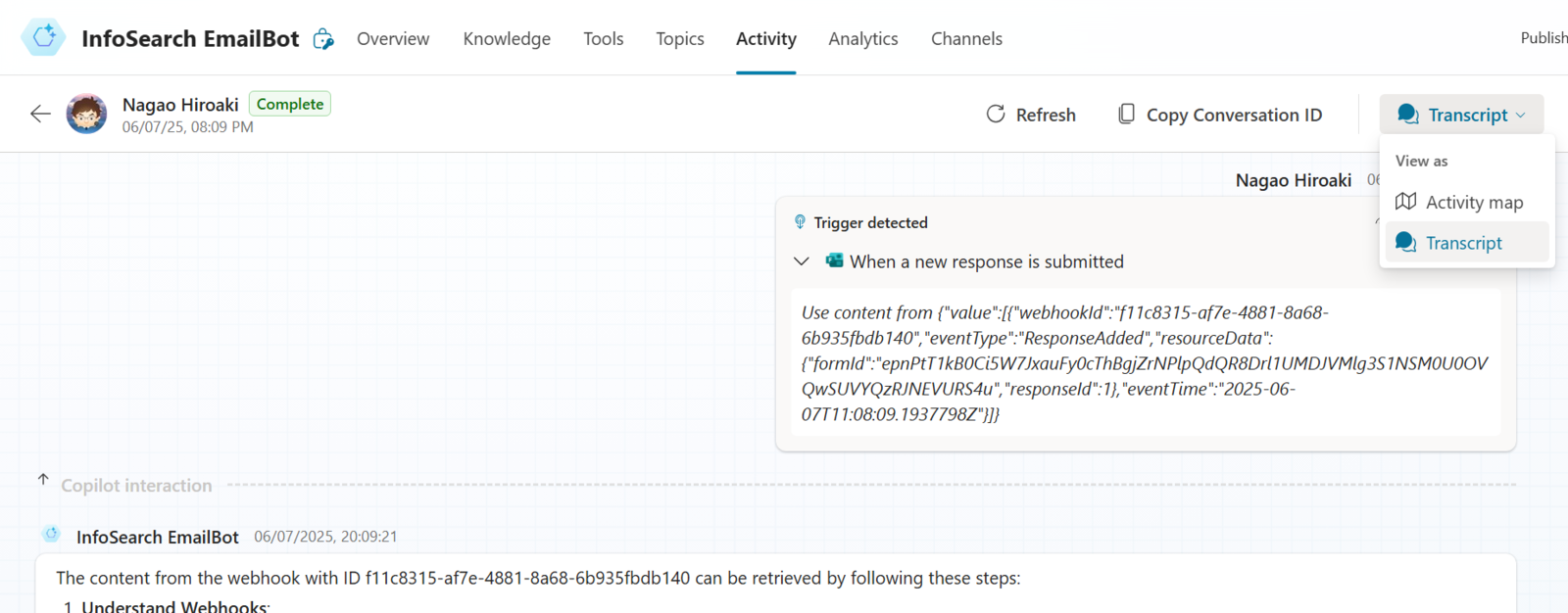Switch to the Knowledge tab
This screenshot has width=1568, height=613.
[x=507, y=39]
